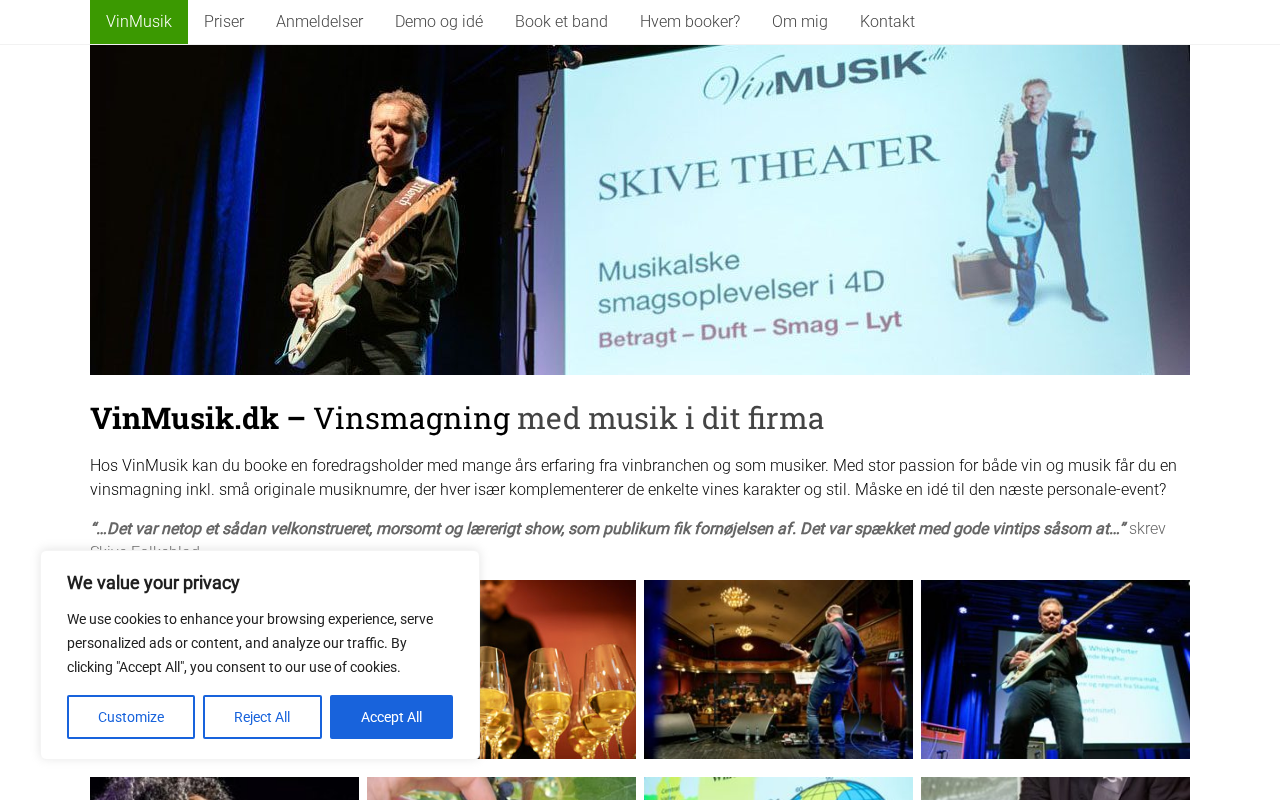Go to the Kontakt page
The width and height of the screenshot is (1280, 800).
pyautogui.click(x=887, y=22)
